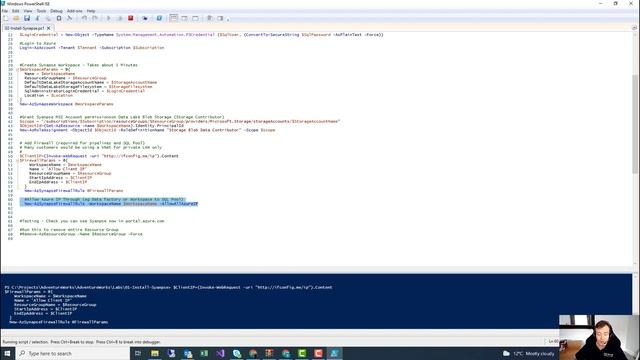Click the 'Running script / selection' status bar message
Screen dimensions: 640x360
point(82,342)
